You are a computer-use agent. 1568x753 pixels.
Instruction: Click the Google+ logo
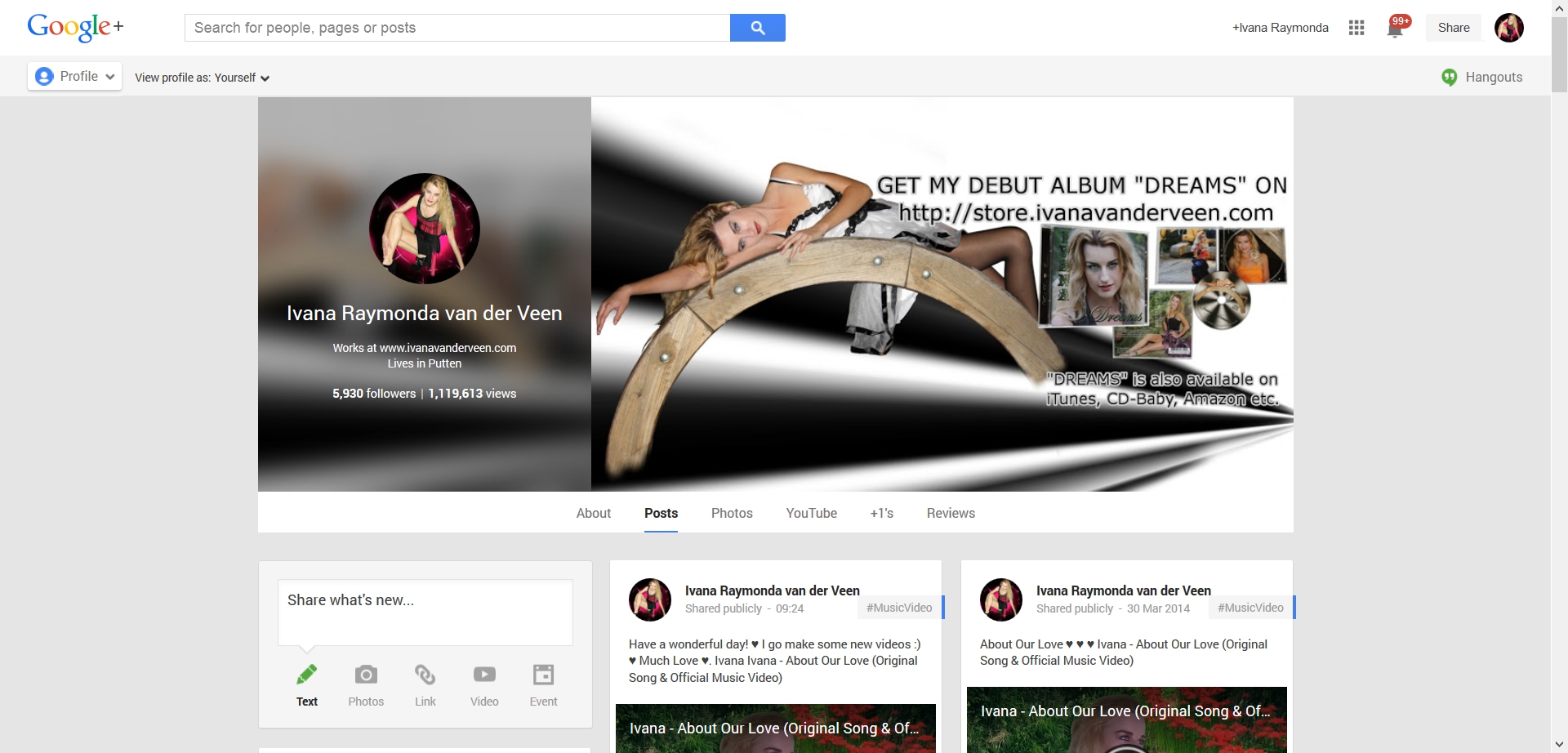(x=75, y=27)
